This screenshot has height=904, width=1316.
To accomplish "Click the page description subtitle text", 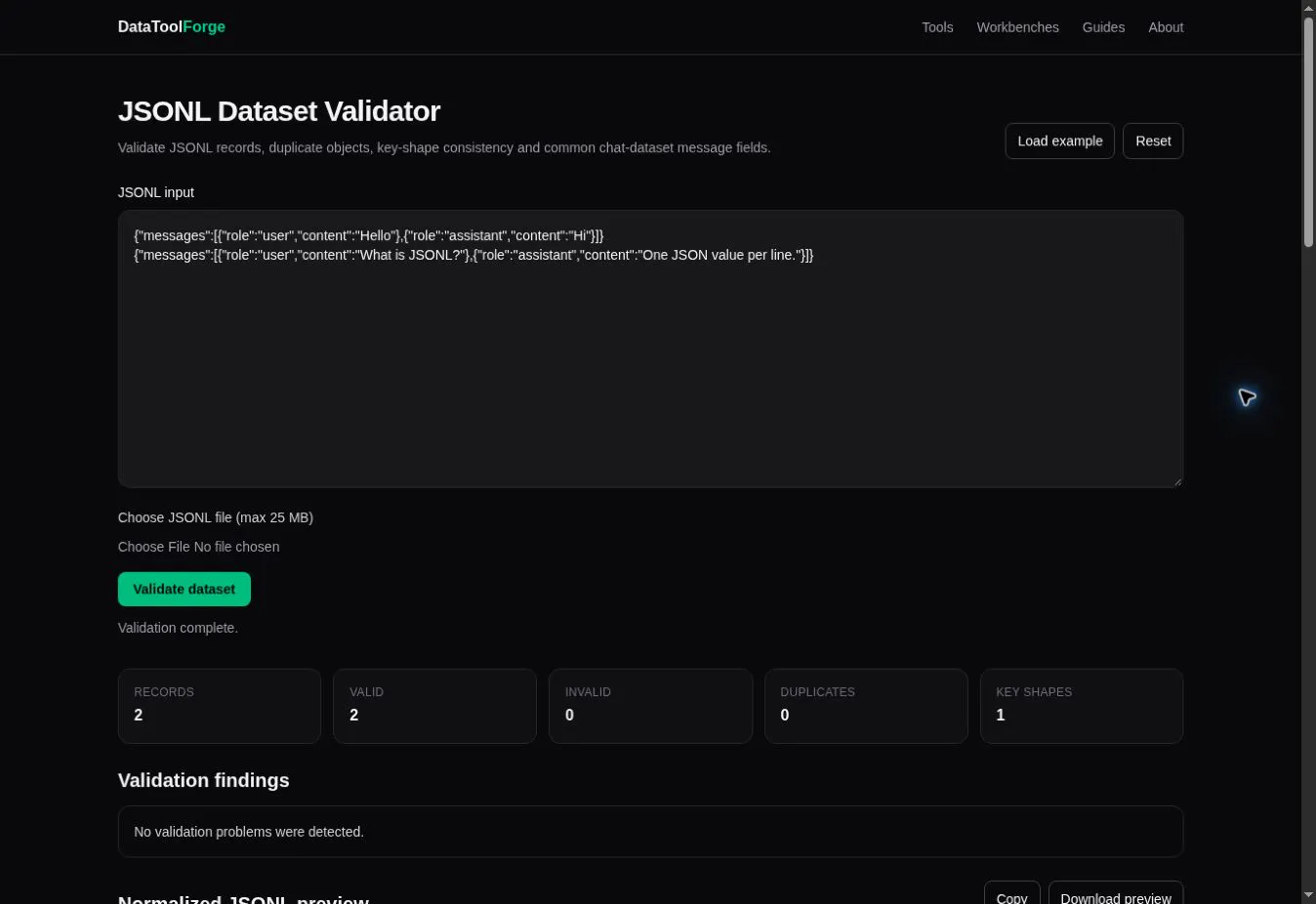I will coord(444,147).
